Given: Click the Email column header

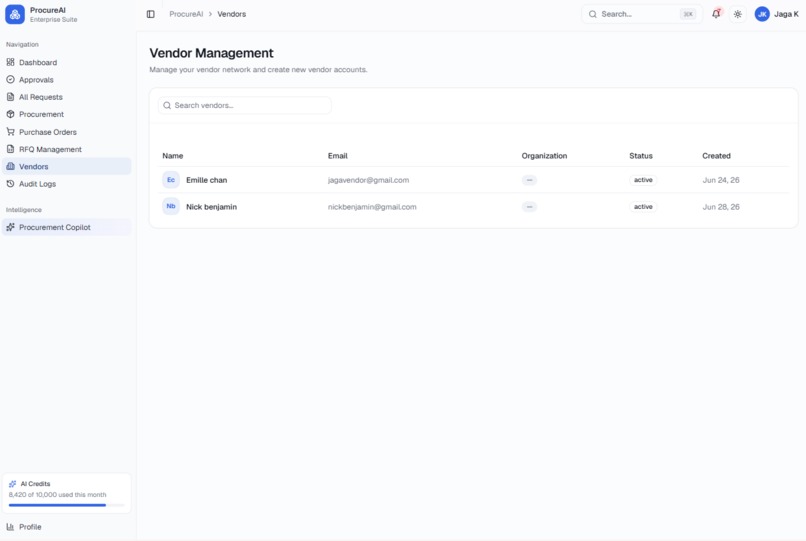Looking at the screenshot, I should coord(338,156).
